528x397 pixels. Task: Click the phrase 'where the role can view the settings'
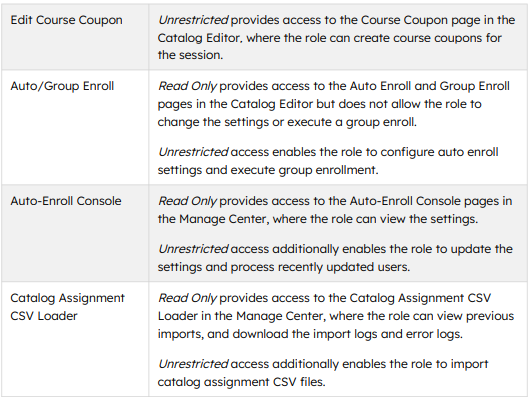[x=375, y=219]
